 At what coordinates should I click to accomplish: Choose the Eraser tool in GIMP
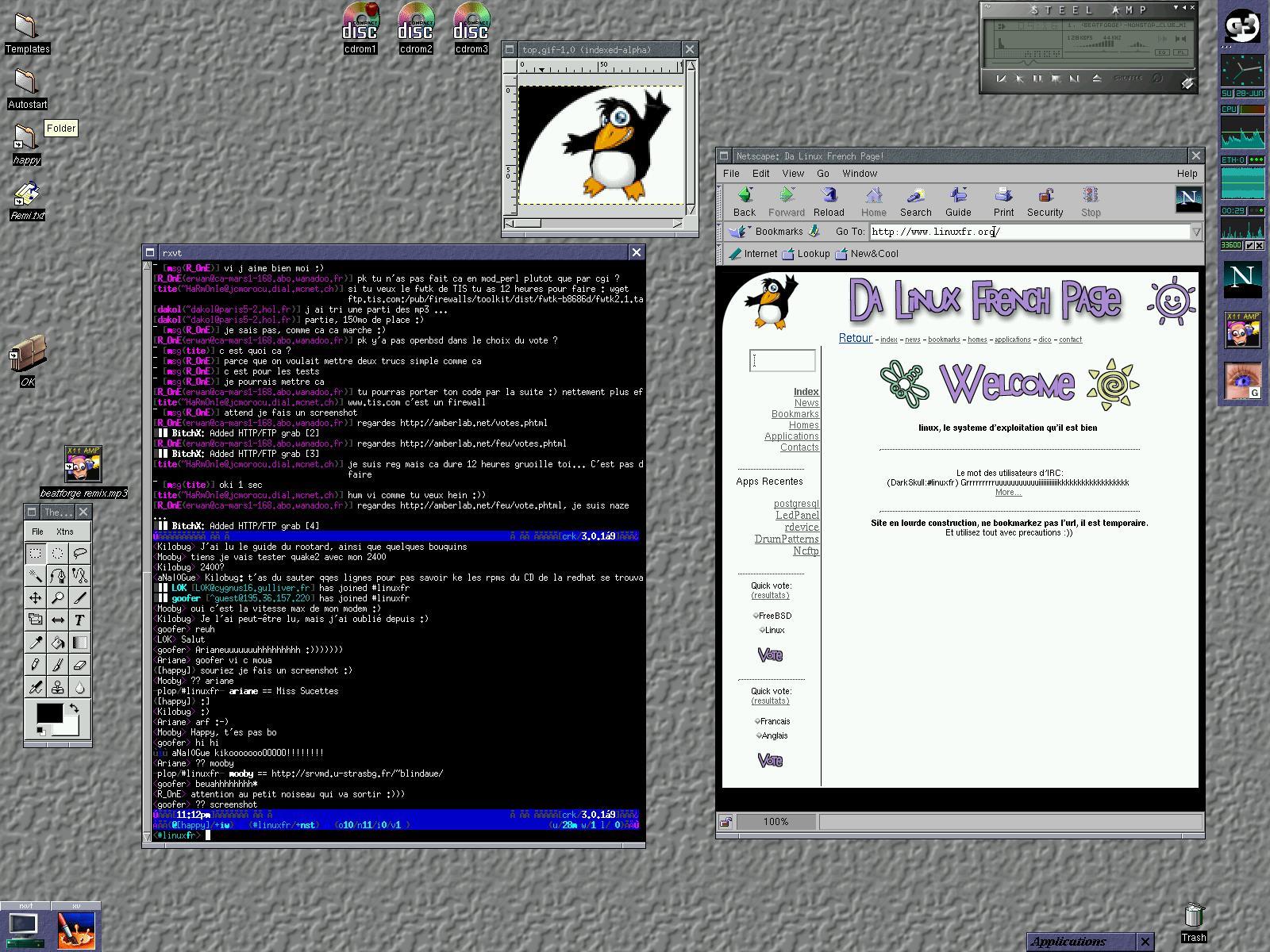[79, 665]
